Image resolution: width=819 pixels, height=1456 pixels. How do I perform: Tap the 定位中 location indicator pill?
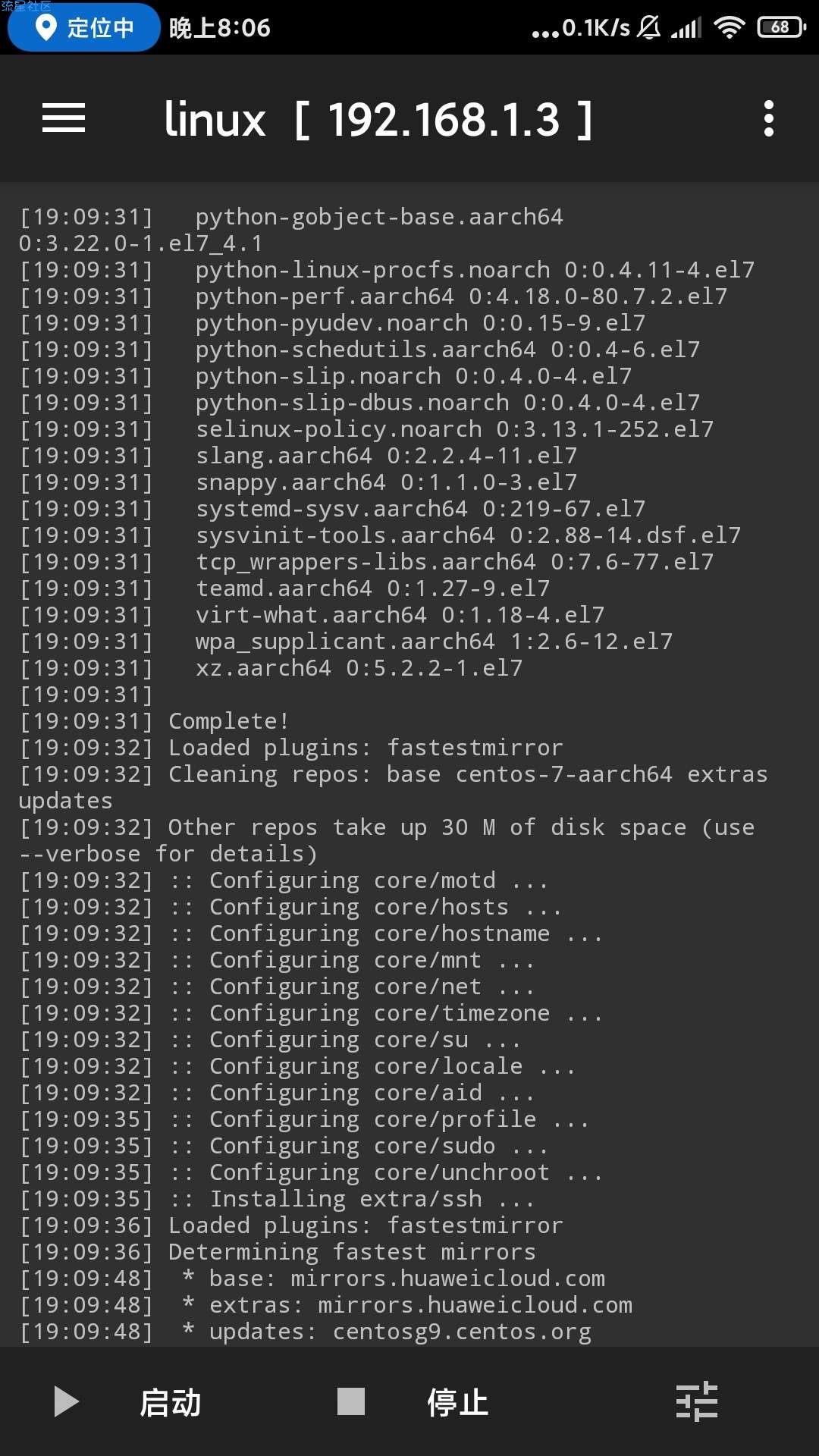point(84,28)
